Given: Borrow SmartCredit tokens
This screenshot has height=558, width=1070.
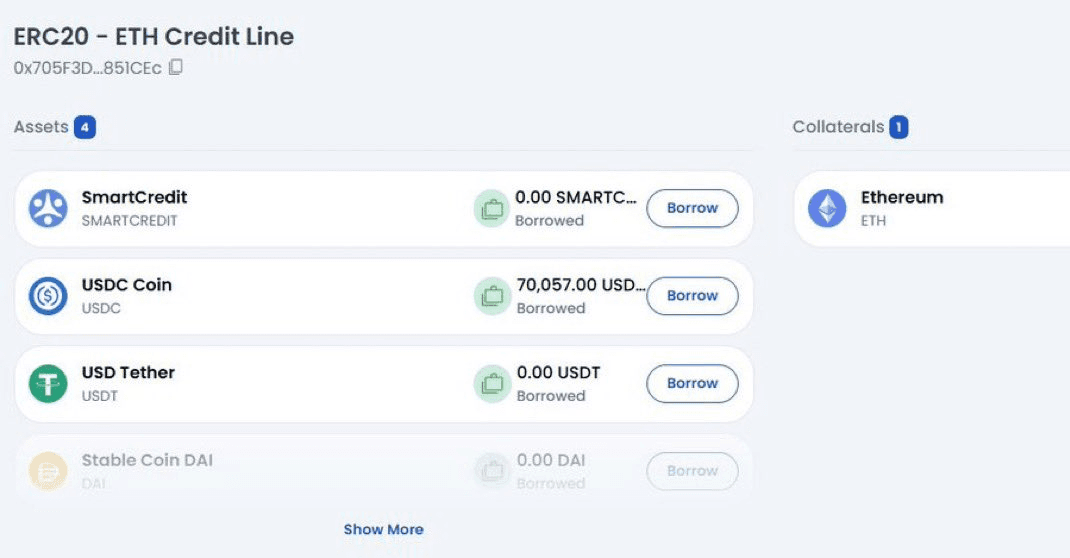Looking at the screenshot, I should click(692, 208).
